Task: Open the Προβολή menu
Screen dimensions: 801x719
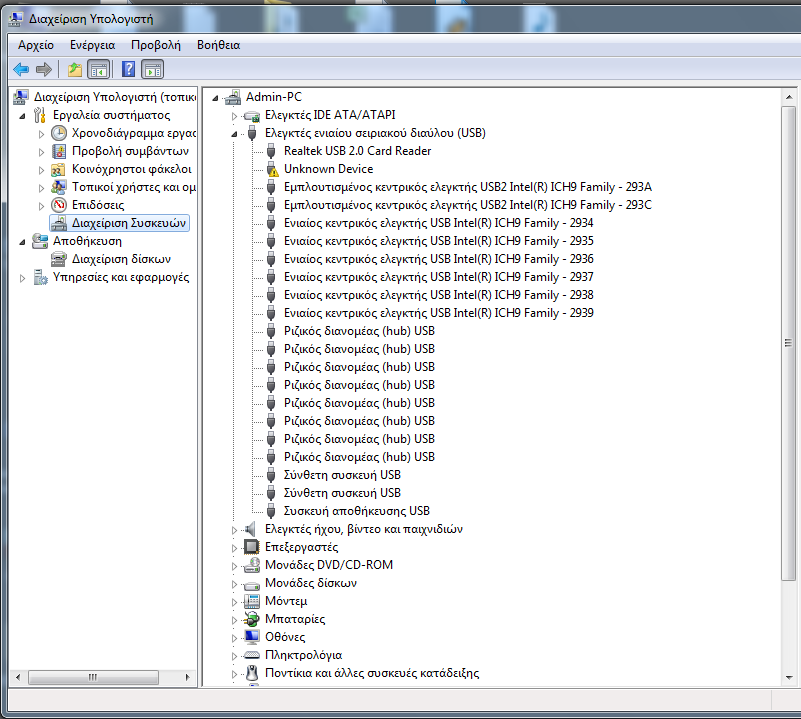Action: coord(155,45)
